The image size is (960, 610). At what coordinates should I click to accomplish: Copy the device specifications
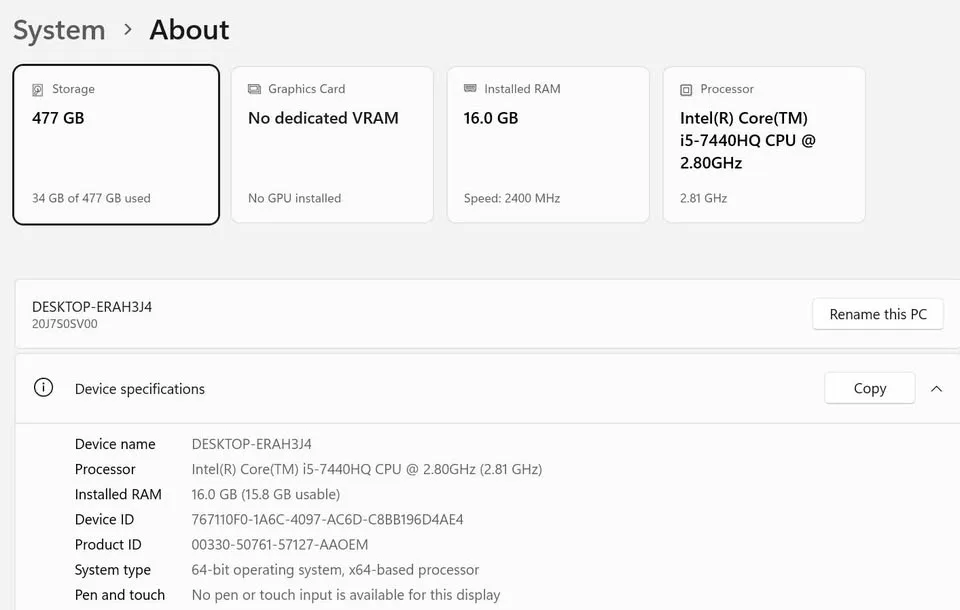[869, 388]
